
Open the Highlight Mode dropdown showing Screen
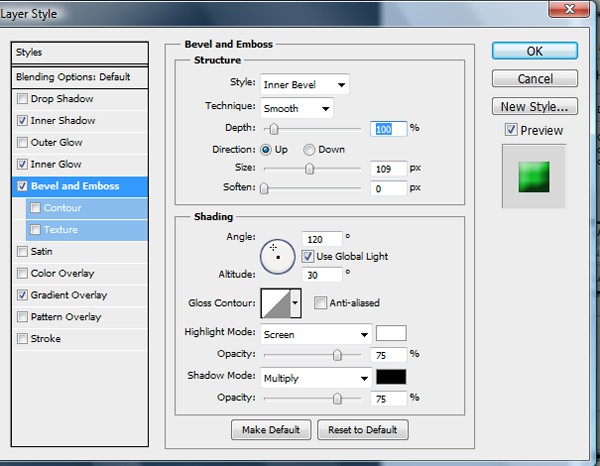click(316, 334)
